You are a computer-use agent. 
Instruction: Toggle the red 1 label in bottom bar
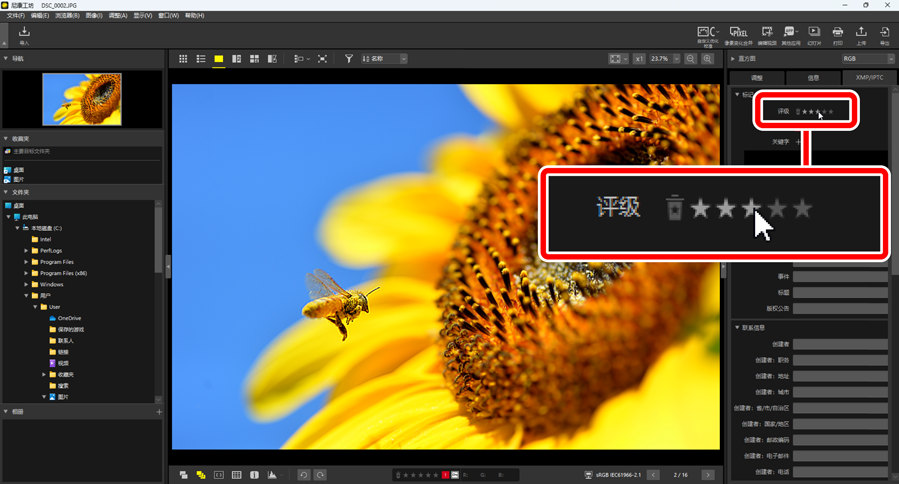[x=446, y=475]
